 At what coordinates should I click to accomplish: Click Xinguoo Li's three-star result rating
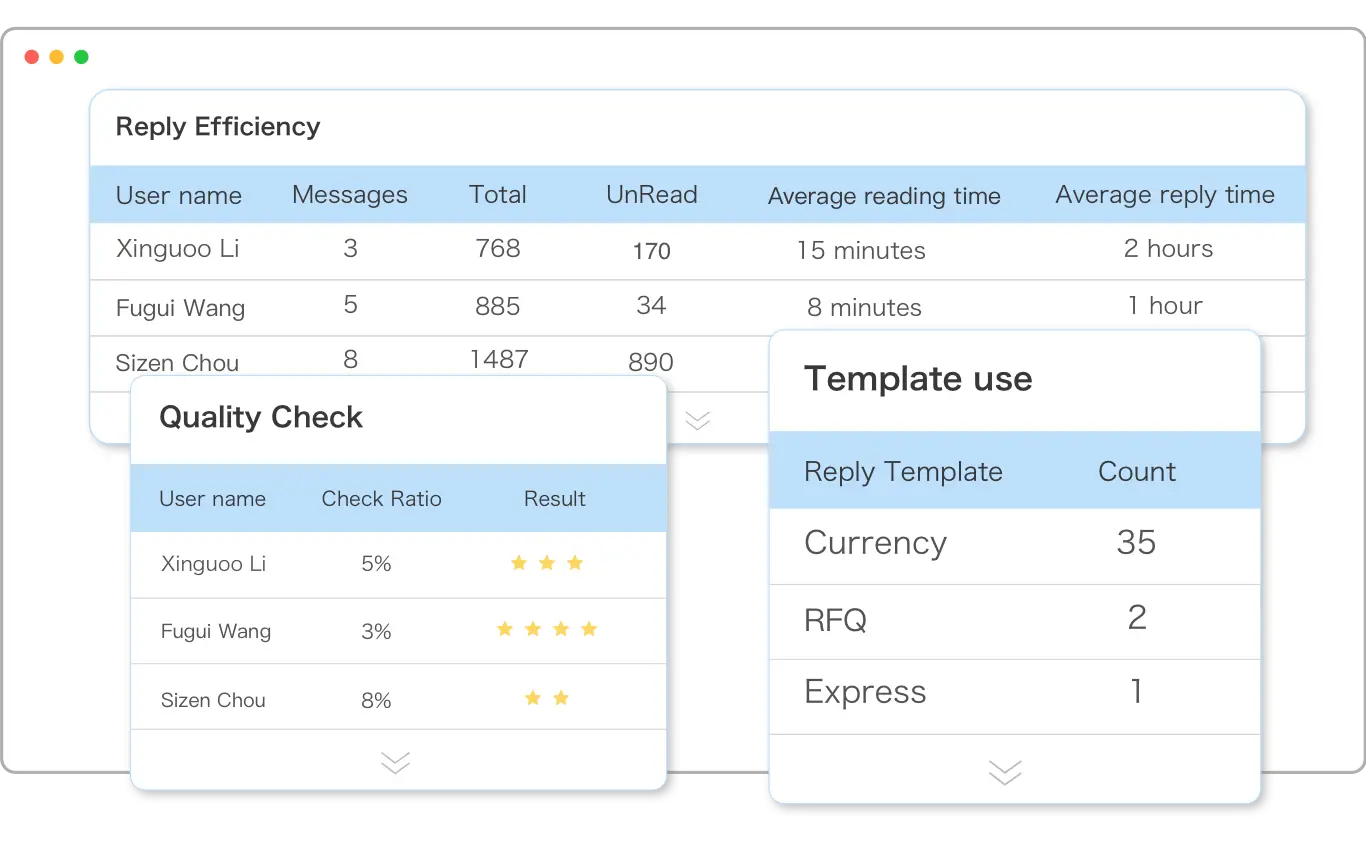click(x=546, y=563)
